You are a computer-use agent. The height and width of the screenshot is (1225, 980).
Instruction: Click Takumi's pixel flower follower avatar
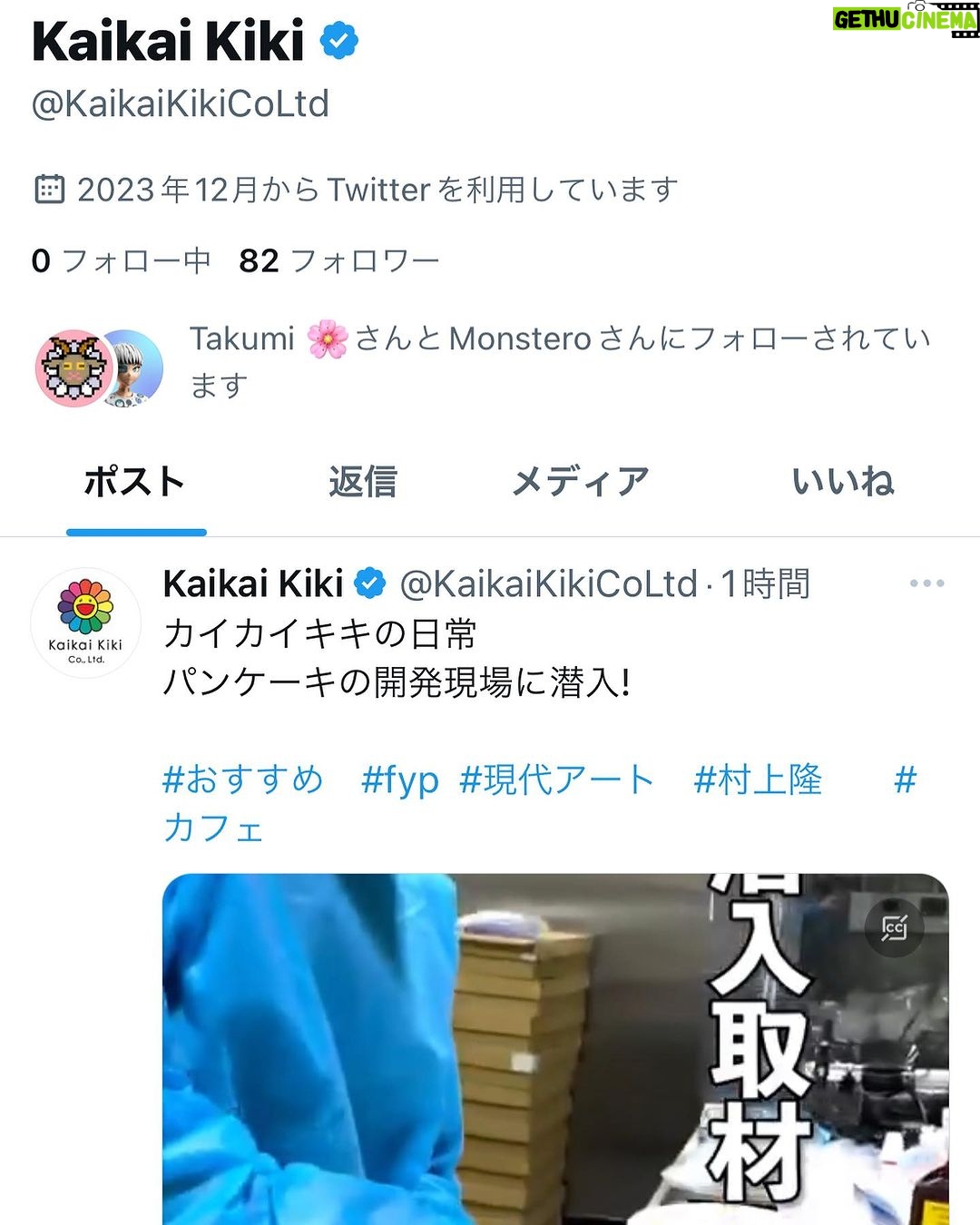[x=73, y=367]
